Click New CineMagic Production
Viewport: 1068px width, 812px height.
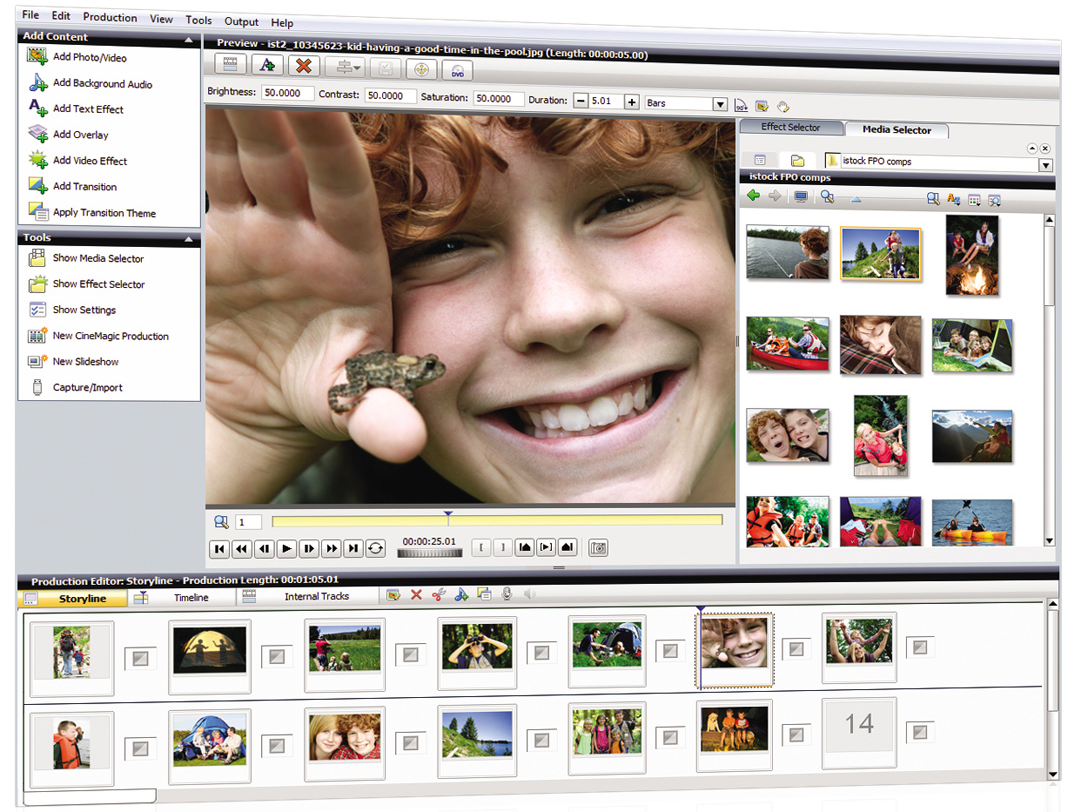110,336
